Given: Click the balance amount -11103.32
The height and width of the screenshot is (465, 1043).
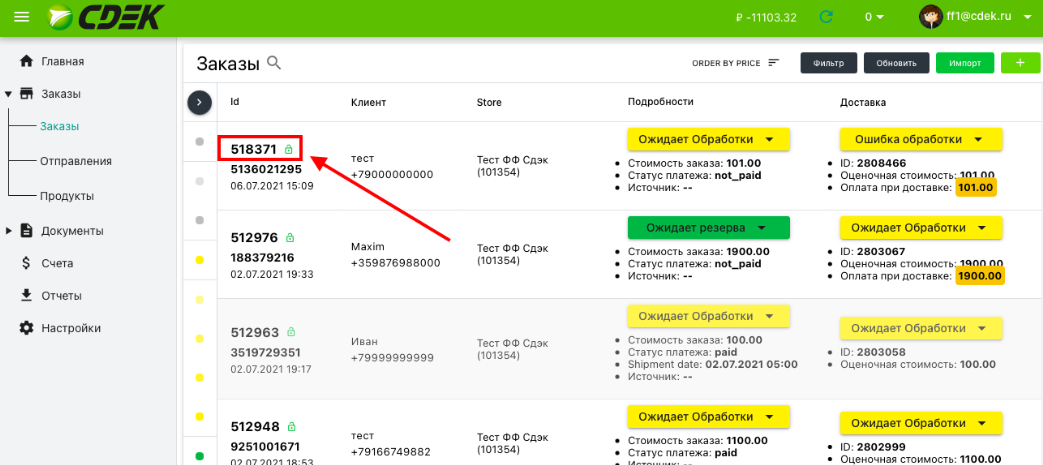Looking at the screenshot, I should (x=766, y=18).
